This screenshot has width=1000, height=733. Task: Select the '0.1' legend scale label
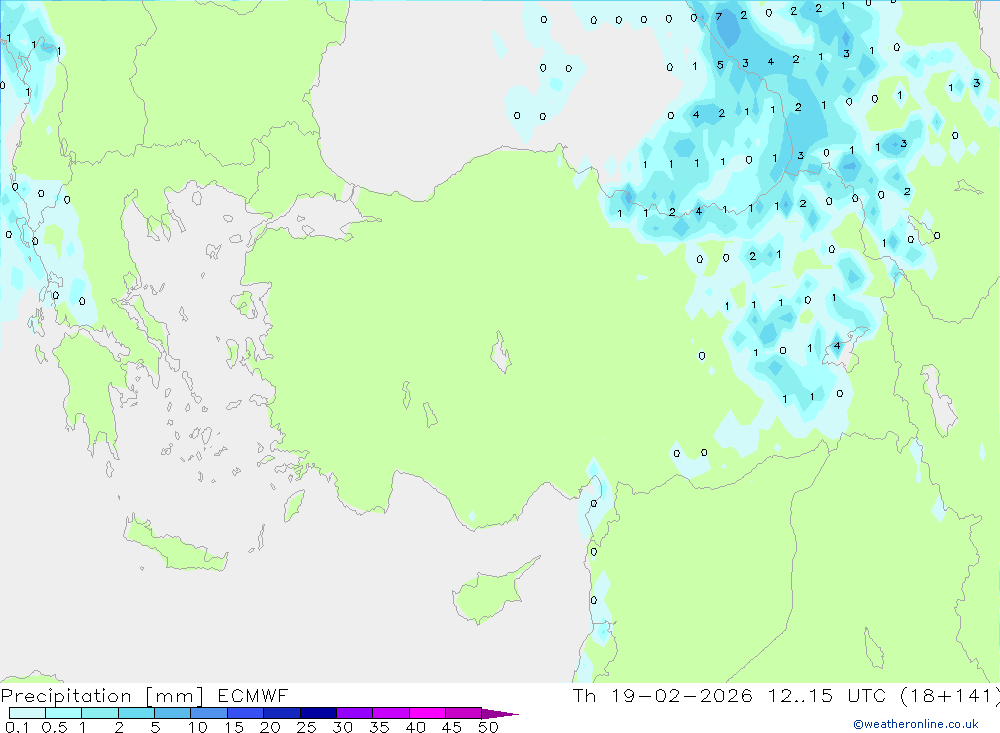pos(17,727)
